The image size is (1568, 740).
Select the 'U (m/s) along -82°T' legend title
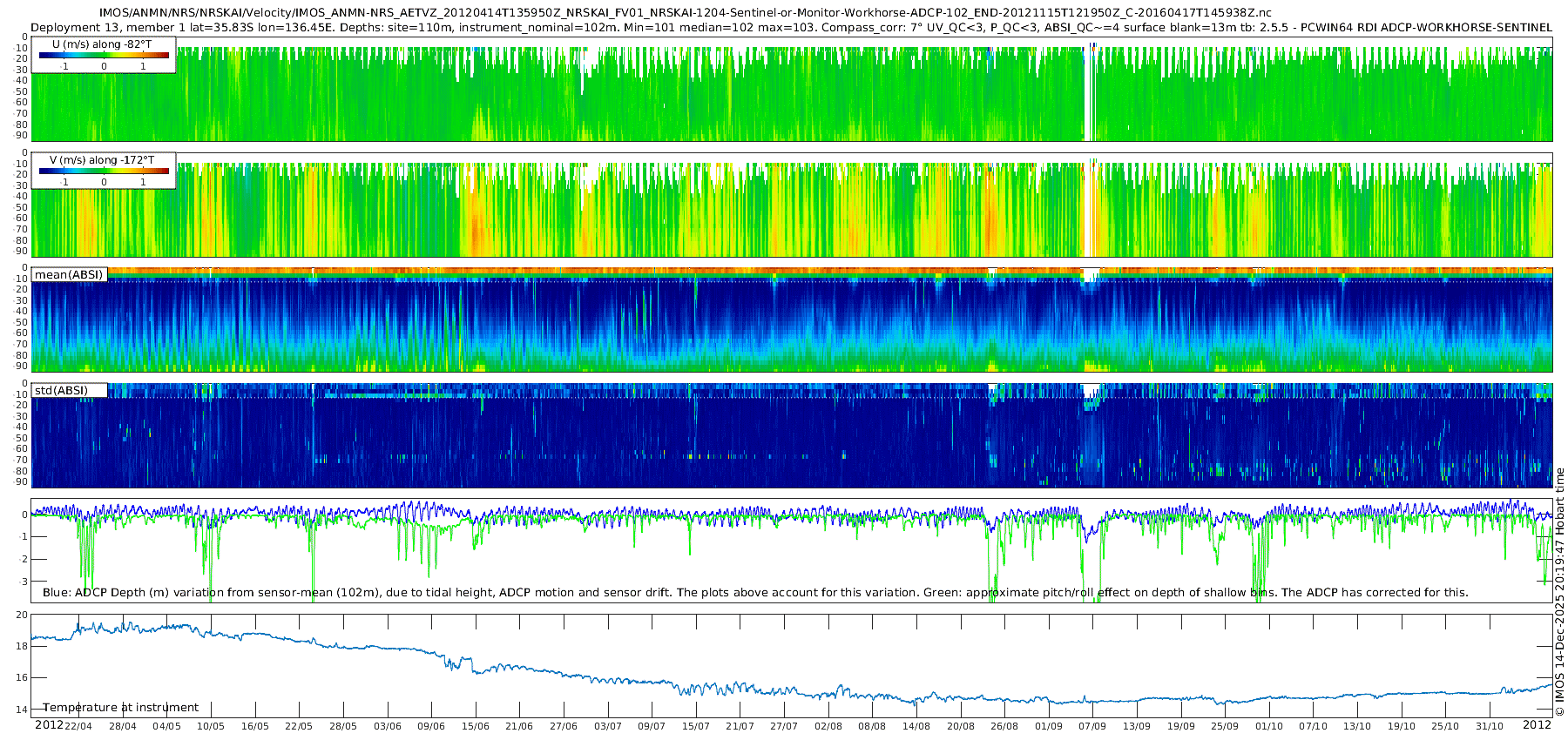(x=102, y=44)
